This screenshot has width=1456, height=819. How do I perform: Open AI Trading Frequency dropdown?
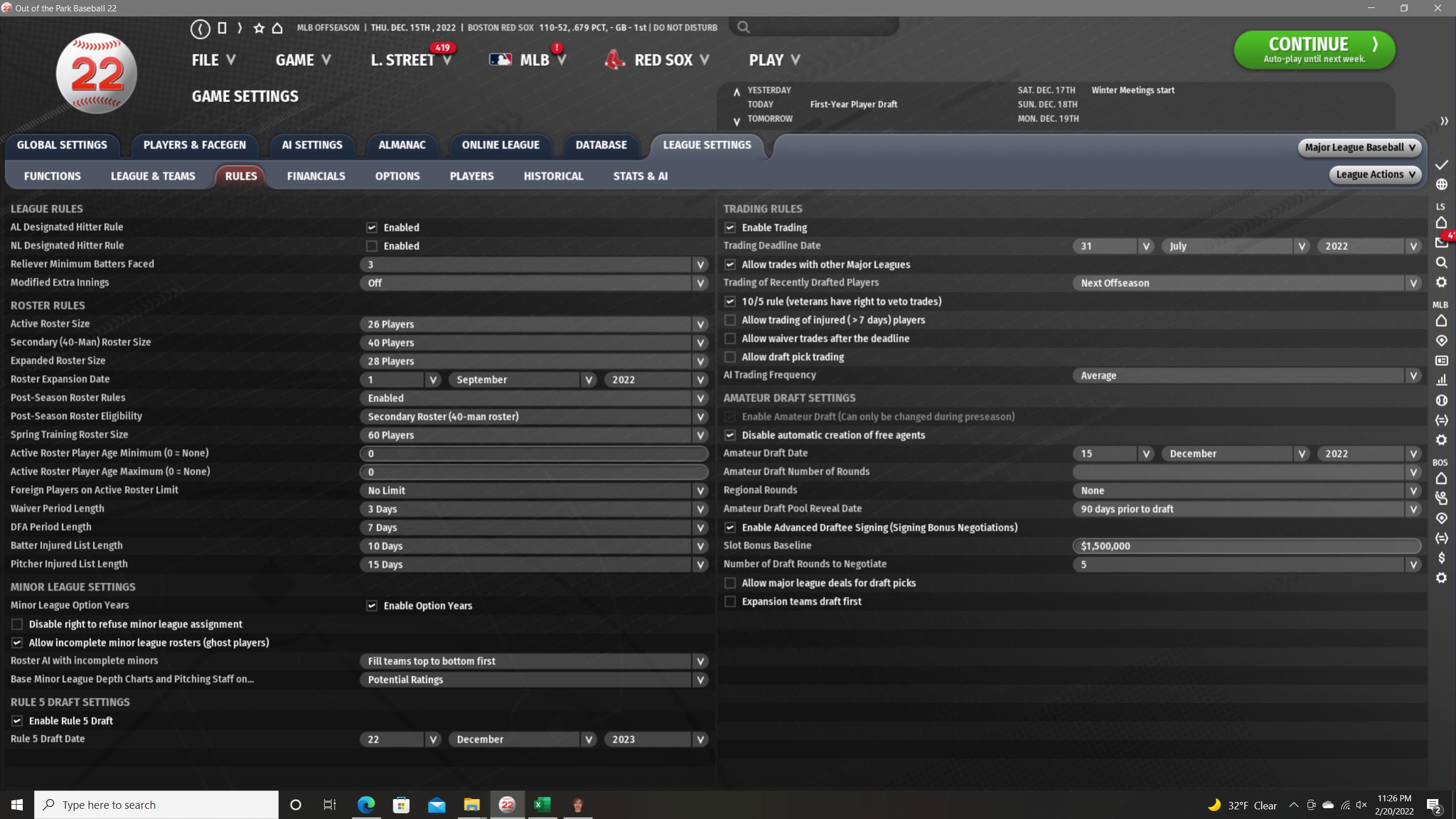tap(1246, 376)
